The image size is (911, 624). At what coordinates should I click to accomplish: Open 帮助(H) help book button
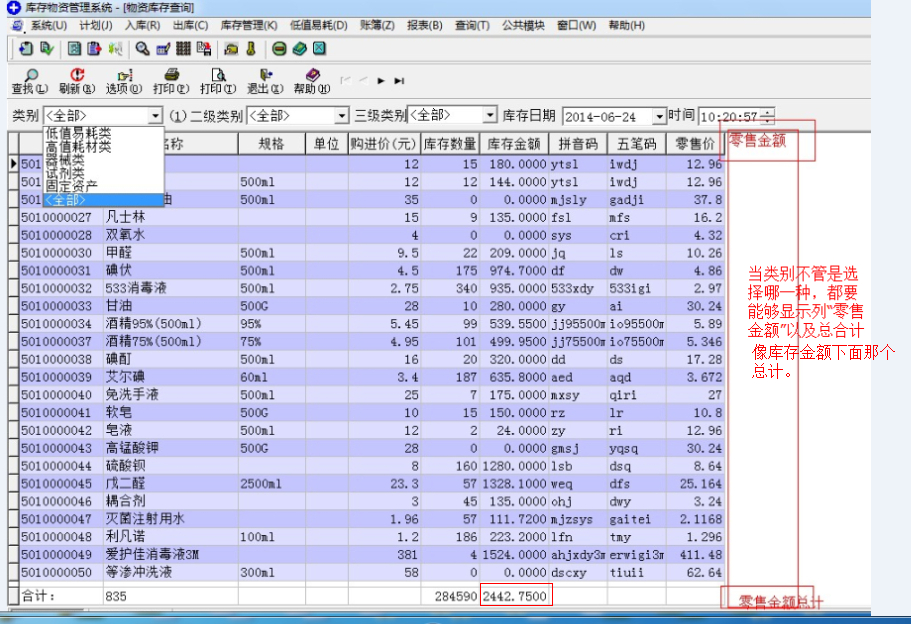pos(312,81)
